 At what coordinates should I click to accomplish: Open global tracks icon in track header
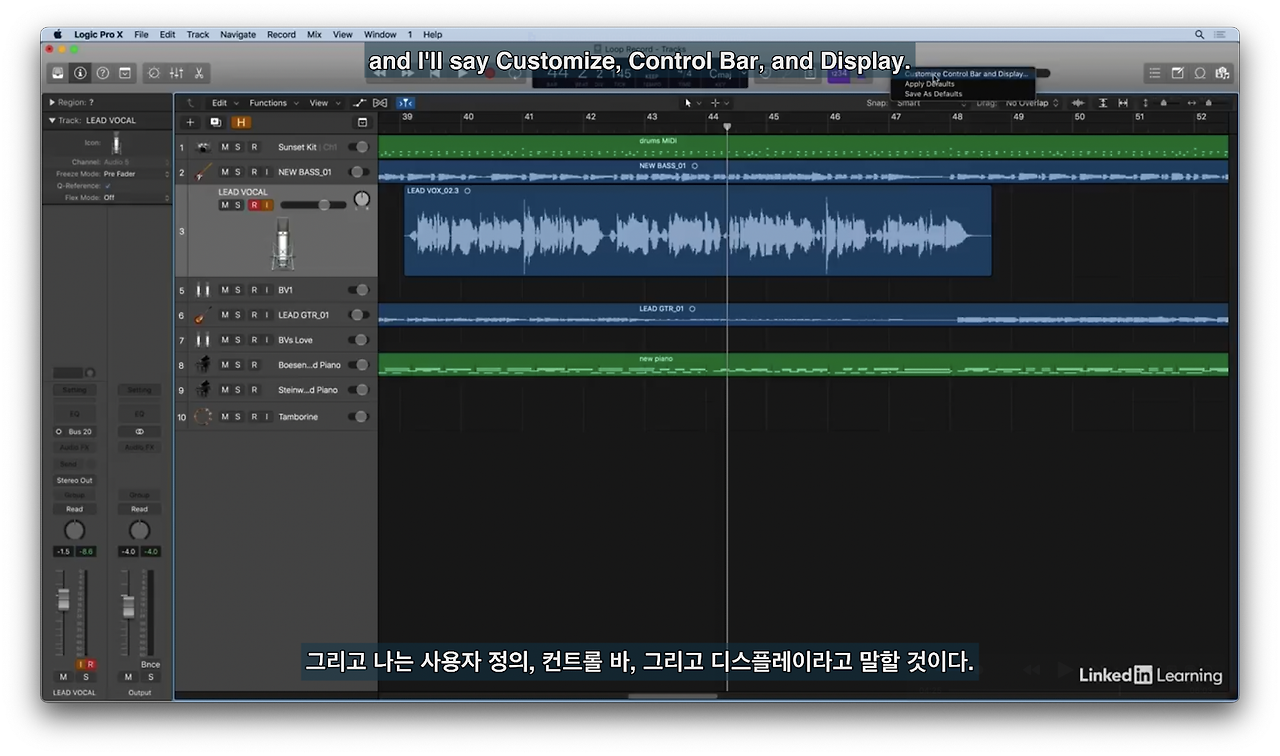tap(362, 122)
